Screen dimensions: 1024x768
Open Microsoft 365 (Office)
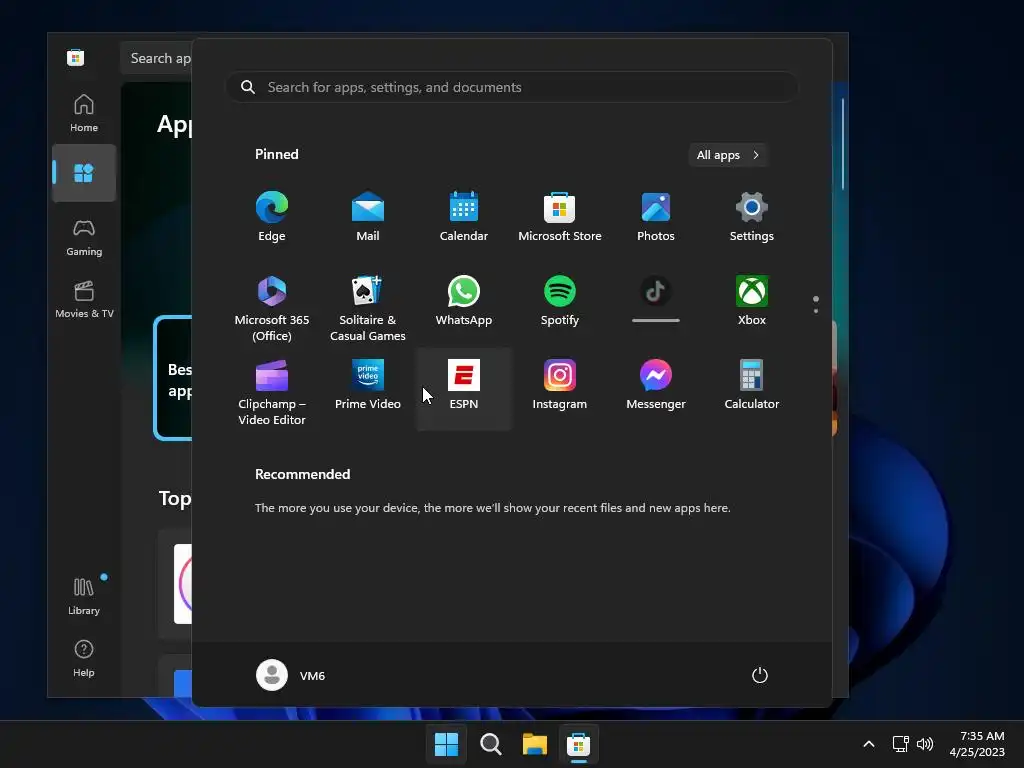(272, 308)
